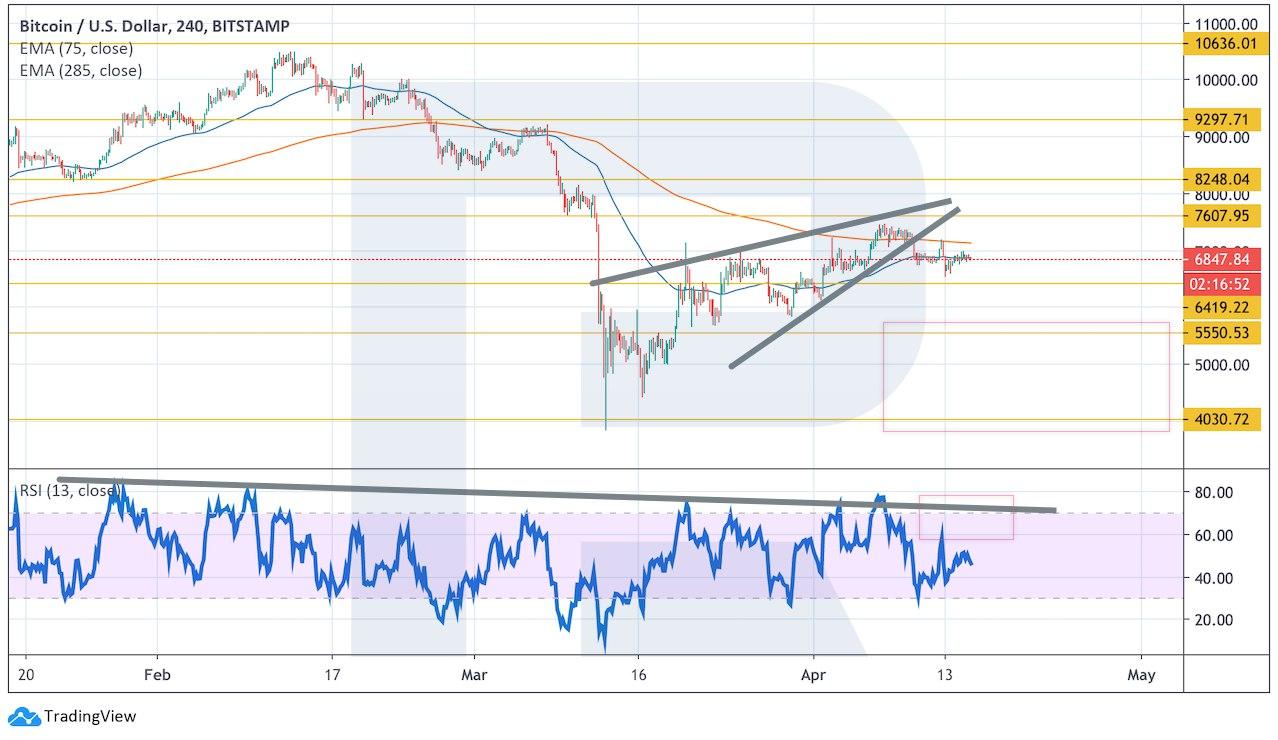Click the EMA (285, close) indicator label

pyautogui.click(x=80, y=70)
